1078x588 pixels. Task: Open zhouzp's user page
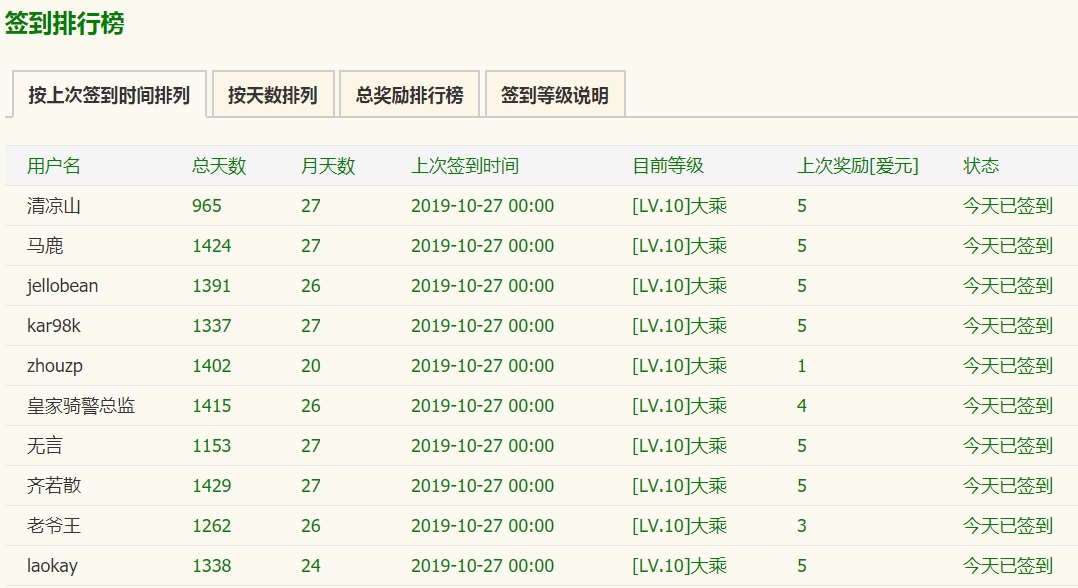(x=55, y=366)
